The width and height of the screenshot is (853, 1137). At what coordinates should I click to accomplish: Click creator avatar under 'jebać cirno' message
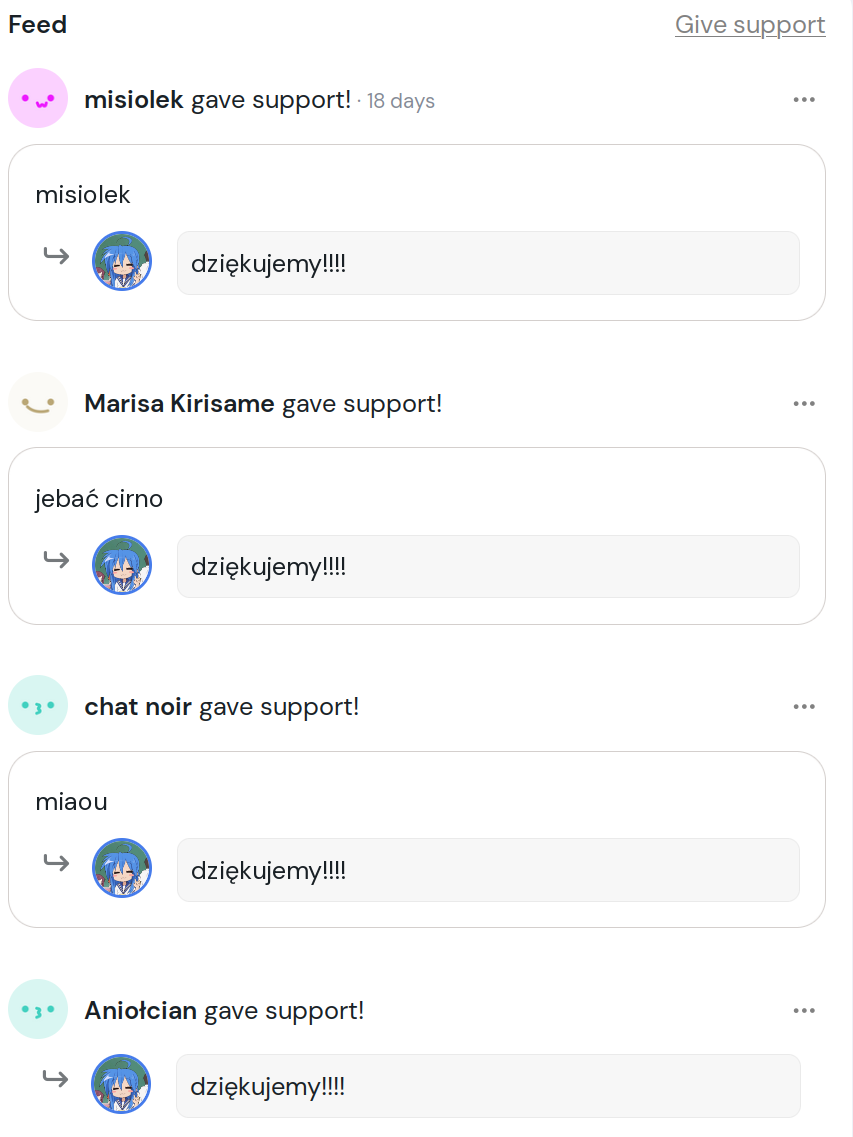[x=122, y=565]
